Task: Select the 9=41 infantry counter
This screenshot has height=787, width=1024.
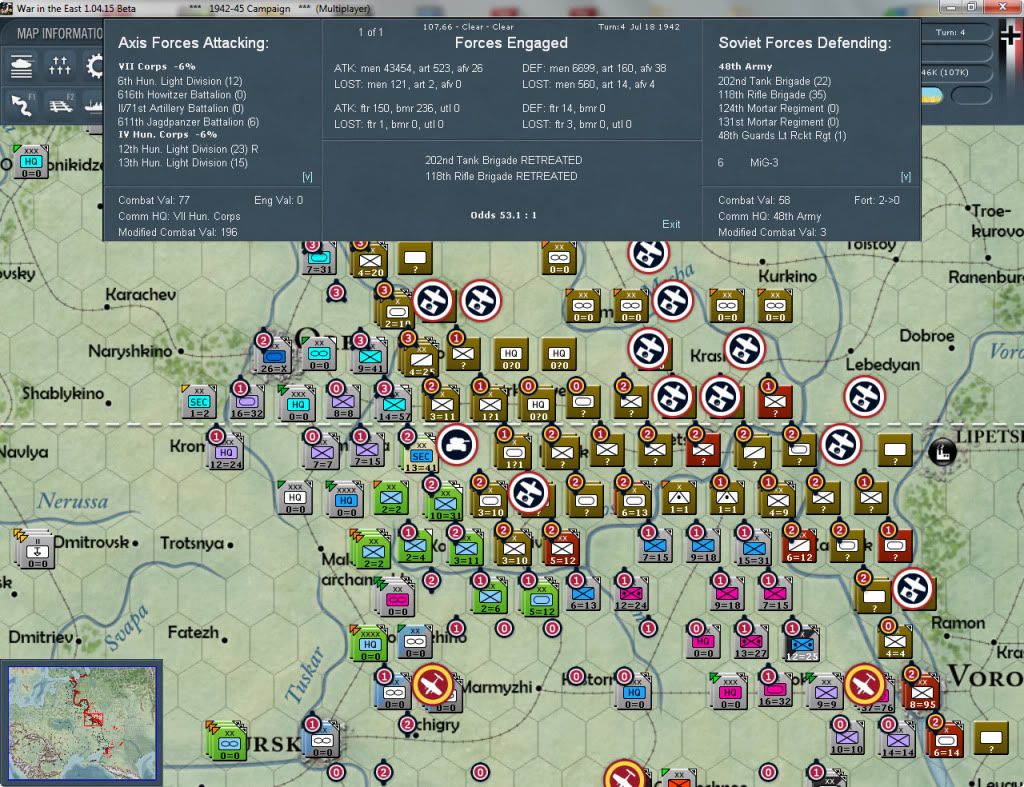Action: (370, 357)
